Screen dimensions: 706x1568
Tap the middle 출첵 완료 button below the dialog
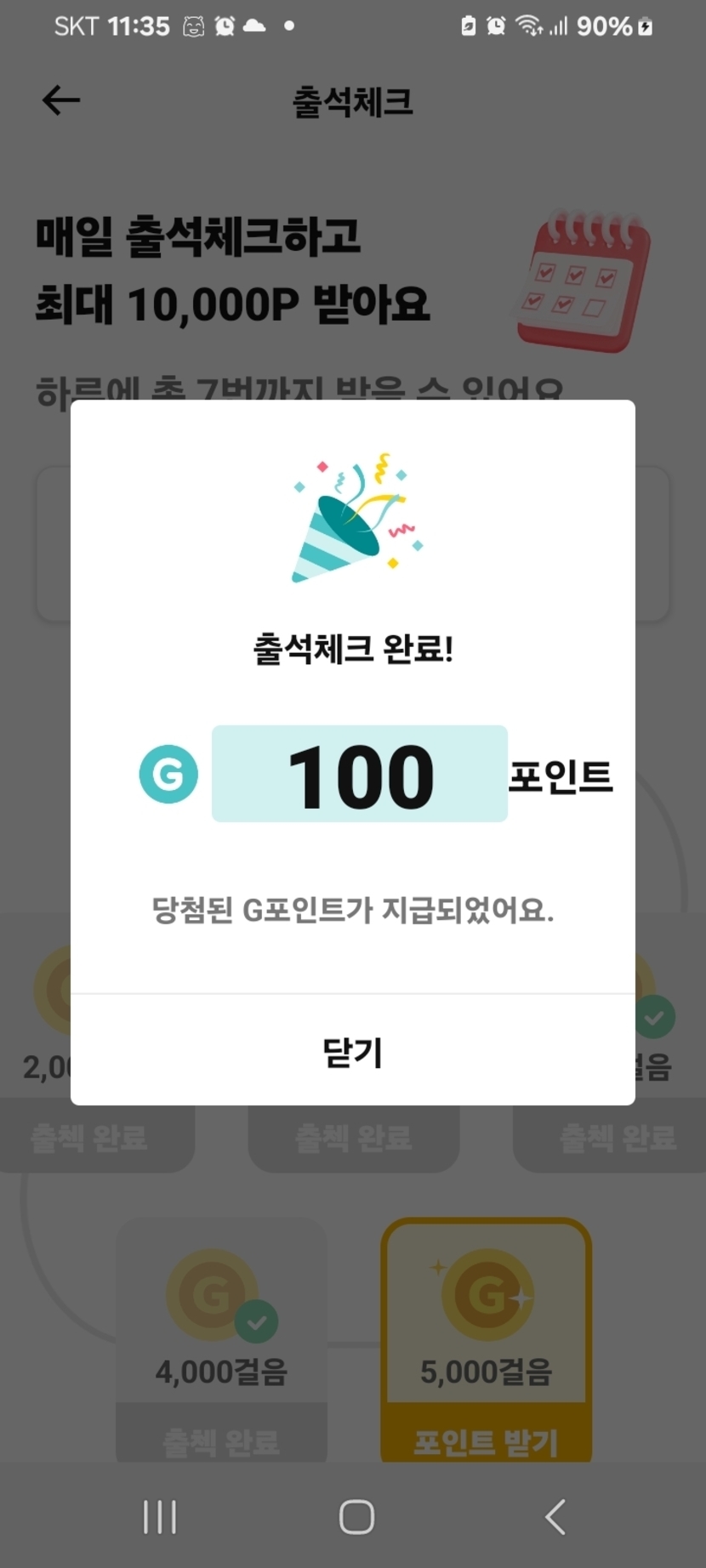(354, 1138)
